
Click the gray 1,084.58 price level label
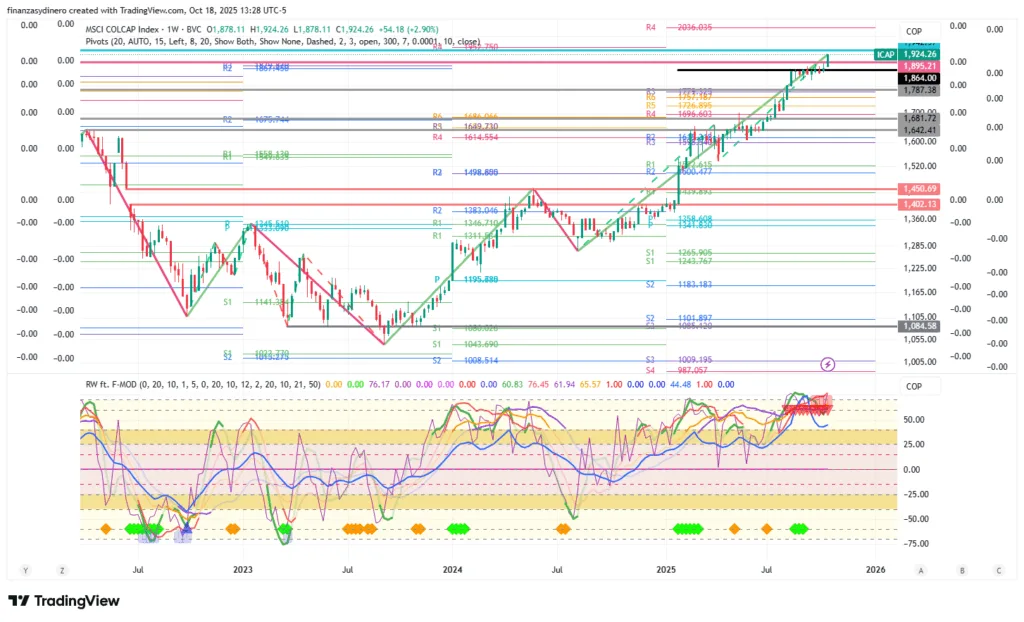(918, 326)
